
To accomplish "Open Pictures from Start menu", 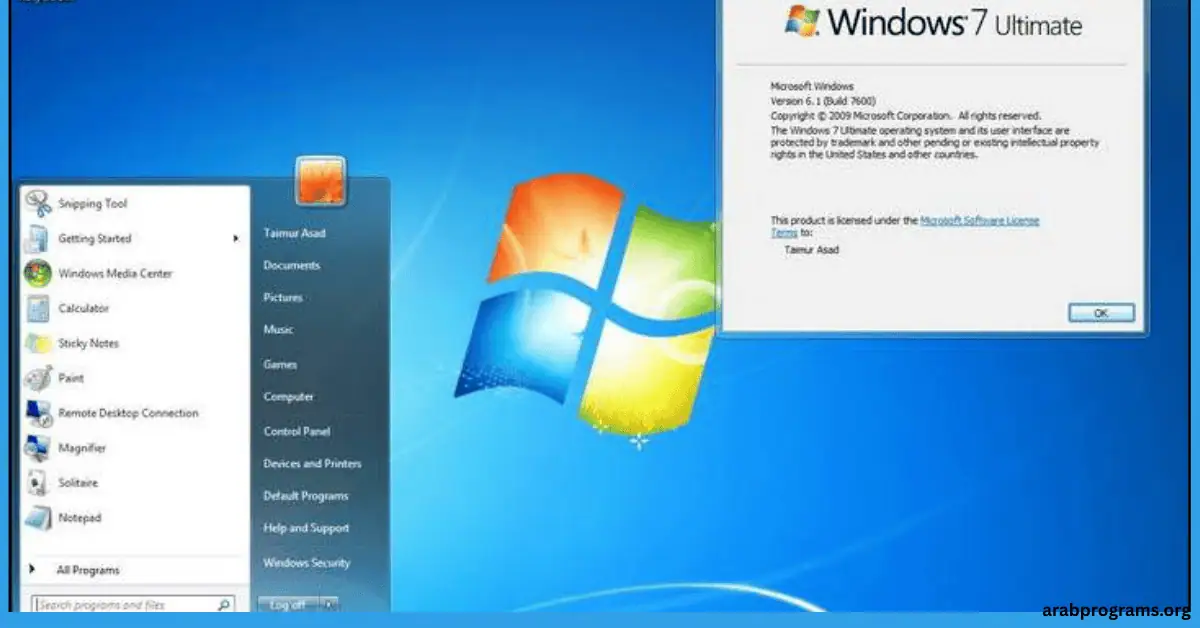I will tap(283, 298).
